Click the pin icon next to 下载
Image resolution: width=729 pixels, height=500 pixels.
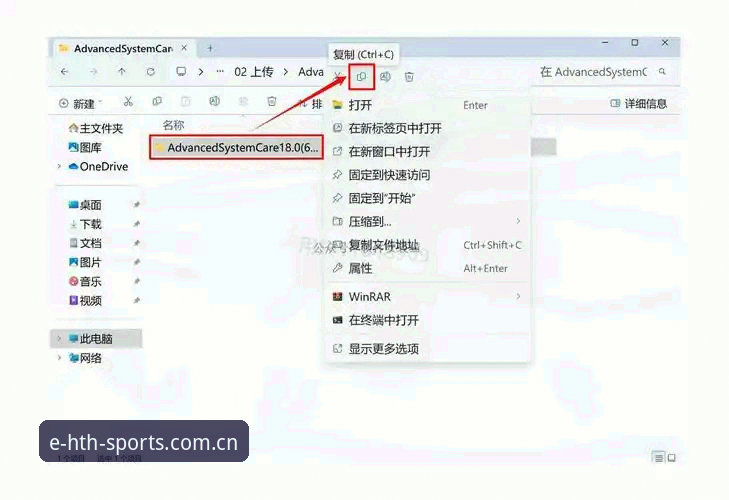[136, 224]
